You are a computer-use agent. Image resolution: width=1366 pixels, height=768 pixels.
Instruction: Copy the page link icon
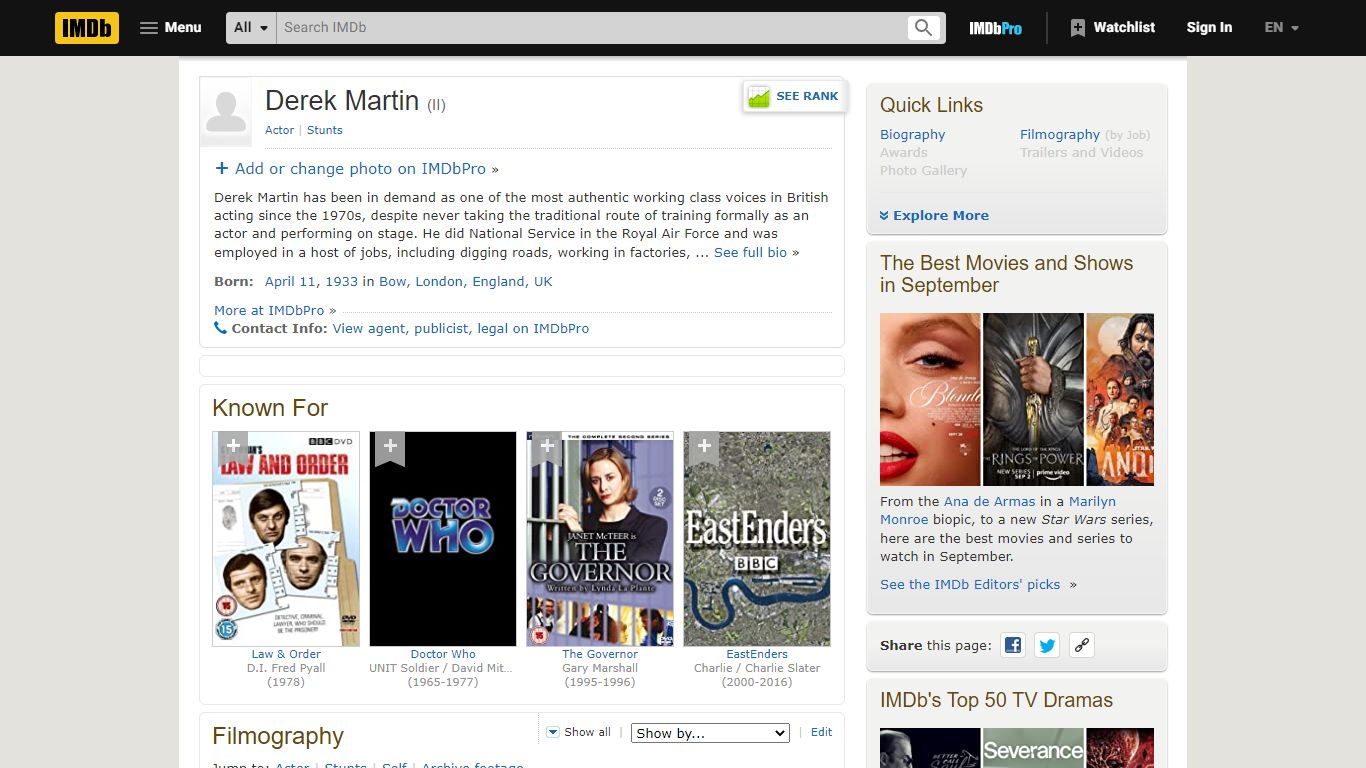tap(1081, 646)
